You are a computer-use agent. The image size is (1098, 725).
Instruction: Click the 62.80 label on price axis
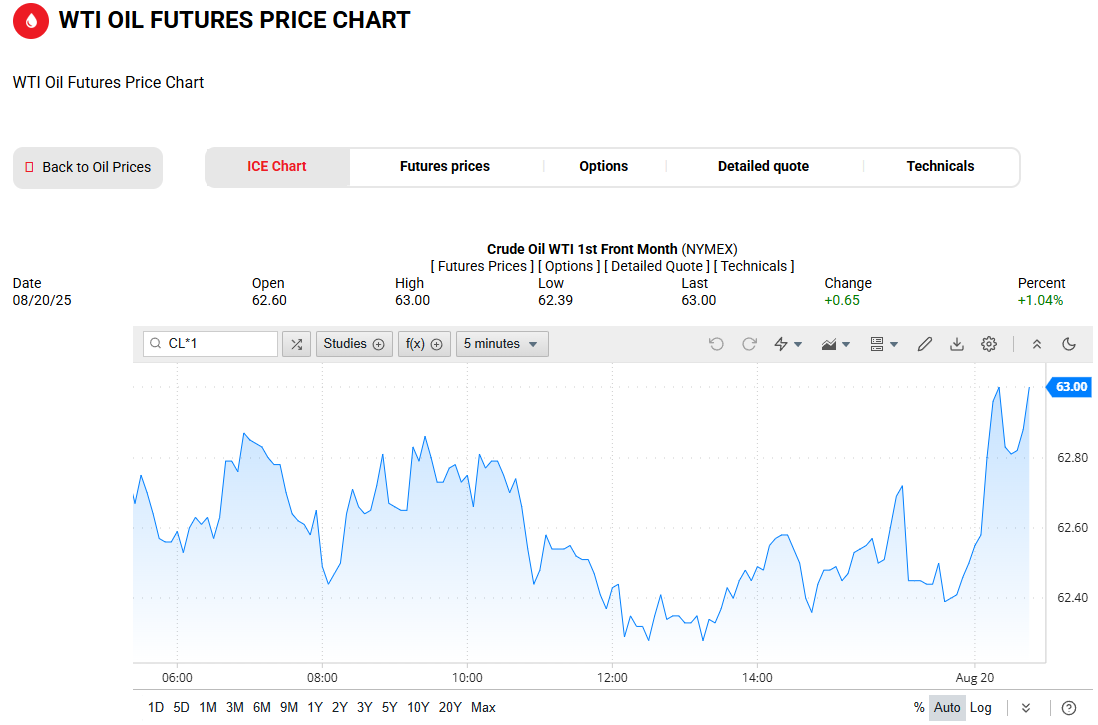[1072, 458]
